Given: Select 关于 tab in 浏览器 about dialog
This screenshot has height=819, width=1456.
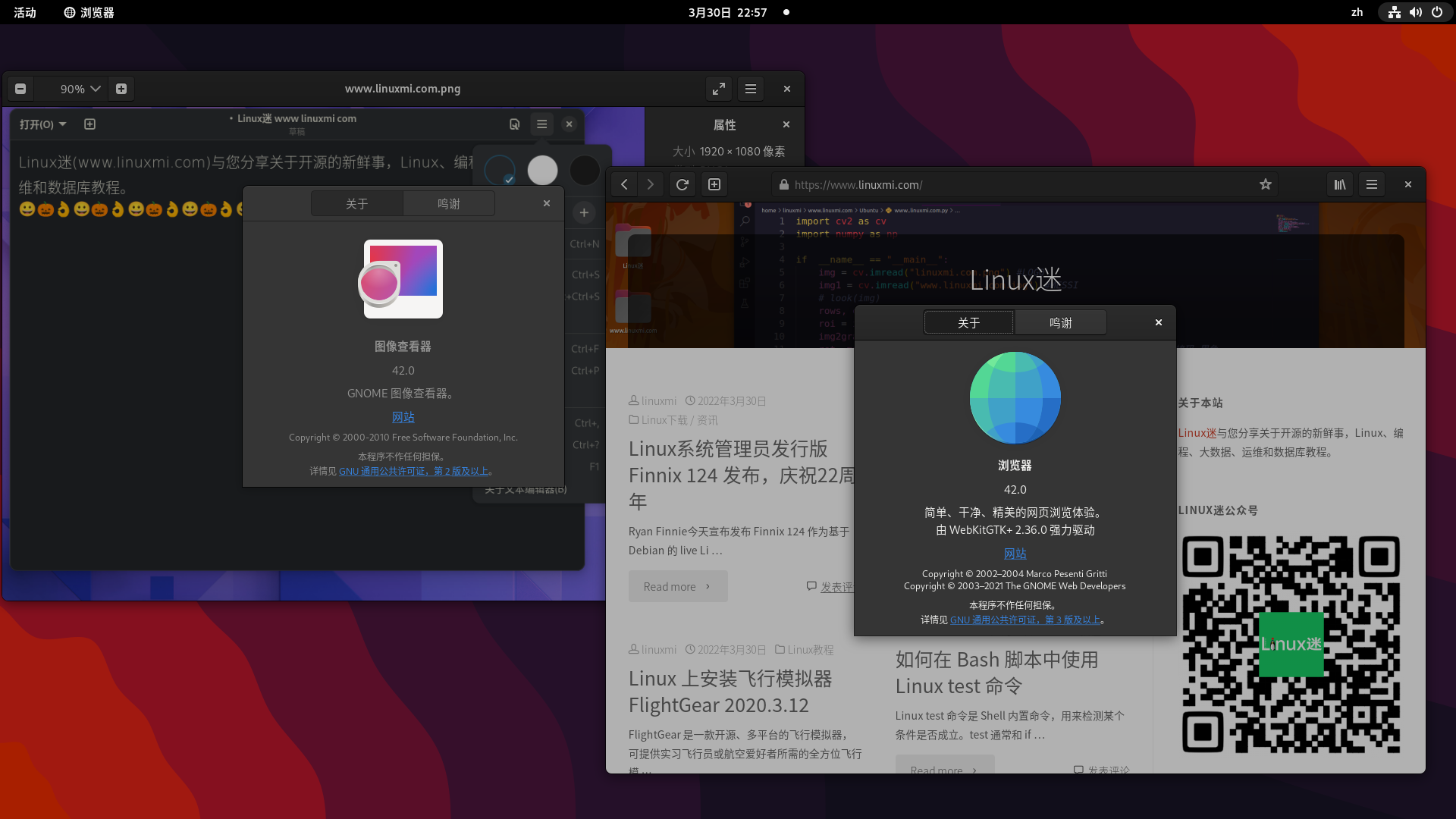Looking at the screenshot, I should (968, 323).
